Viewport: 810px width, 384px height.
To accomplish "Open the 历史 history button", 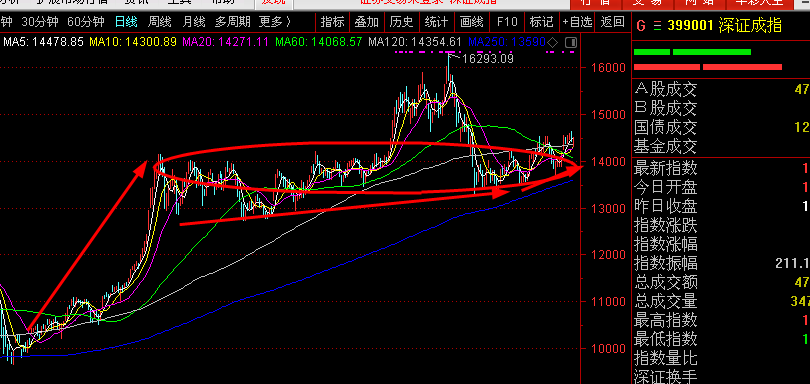I will click(x=401, y=22).
